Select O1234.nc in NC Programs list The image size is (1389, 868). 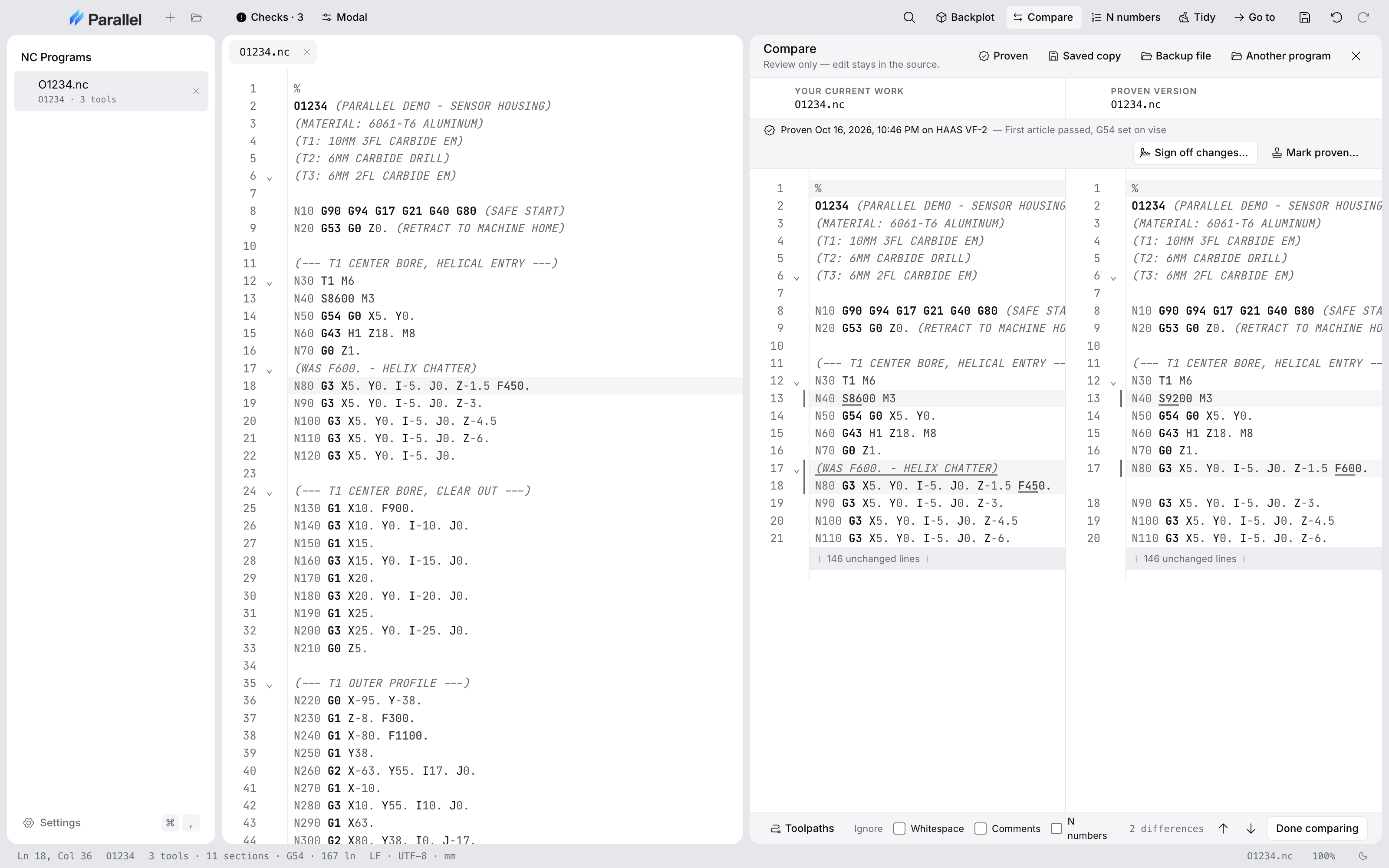111,91
